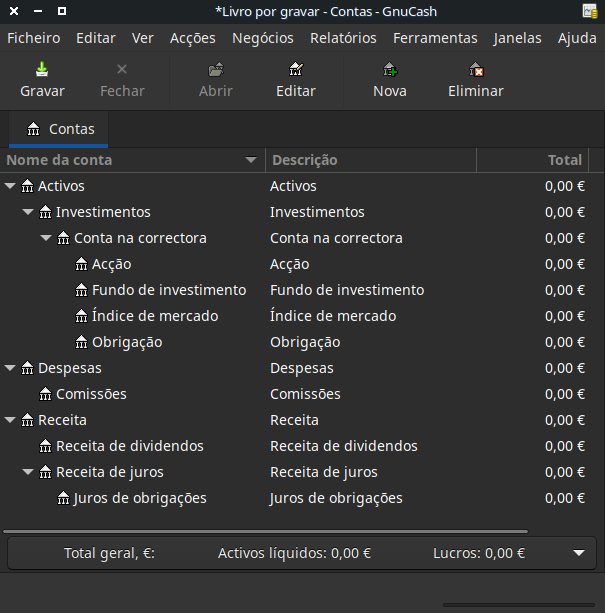This screenshot has width=605, height=613.
Task: Collapse the Conta na correctora branch
Action: [x=46, y=238]
